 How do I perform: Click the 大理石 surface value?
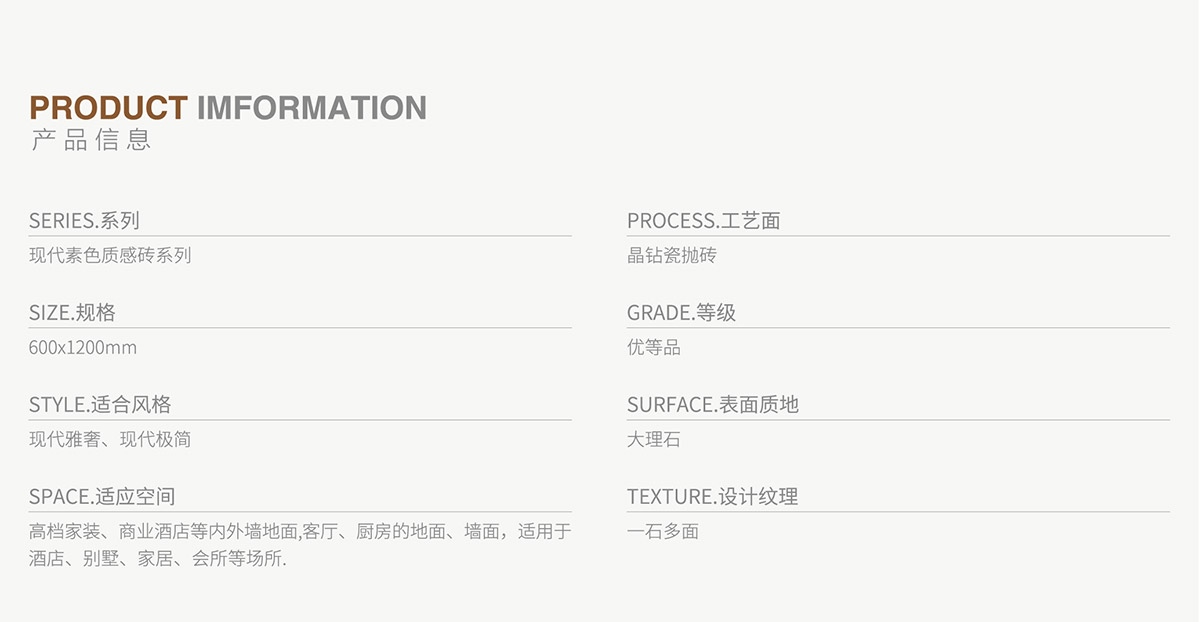(x=654, y=440)
